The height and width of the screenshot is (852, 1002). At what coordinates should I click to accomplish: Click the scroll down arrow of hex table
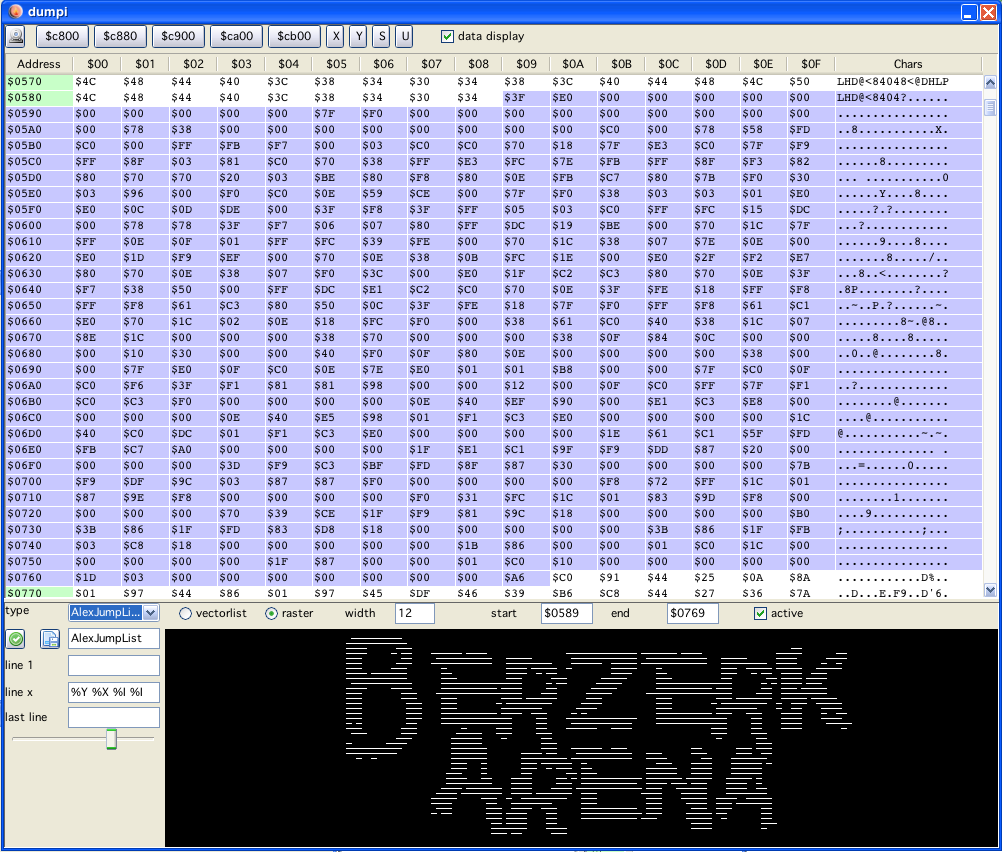pyautogui.click(x=990, y=590)
